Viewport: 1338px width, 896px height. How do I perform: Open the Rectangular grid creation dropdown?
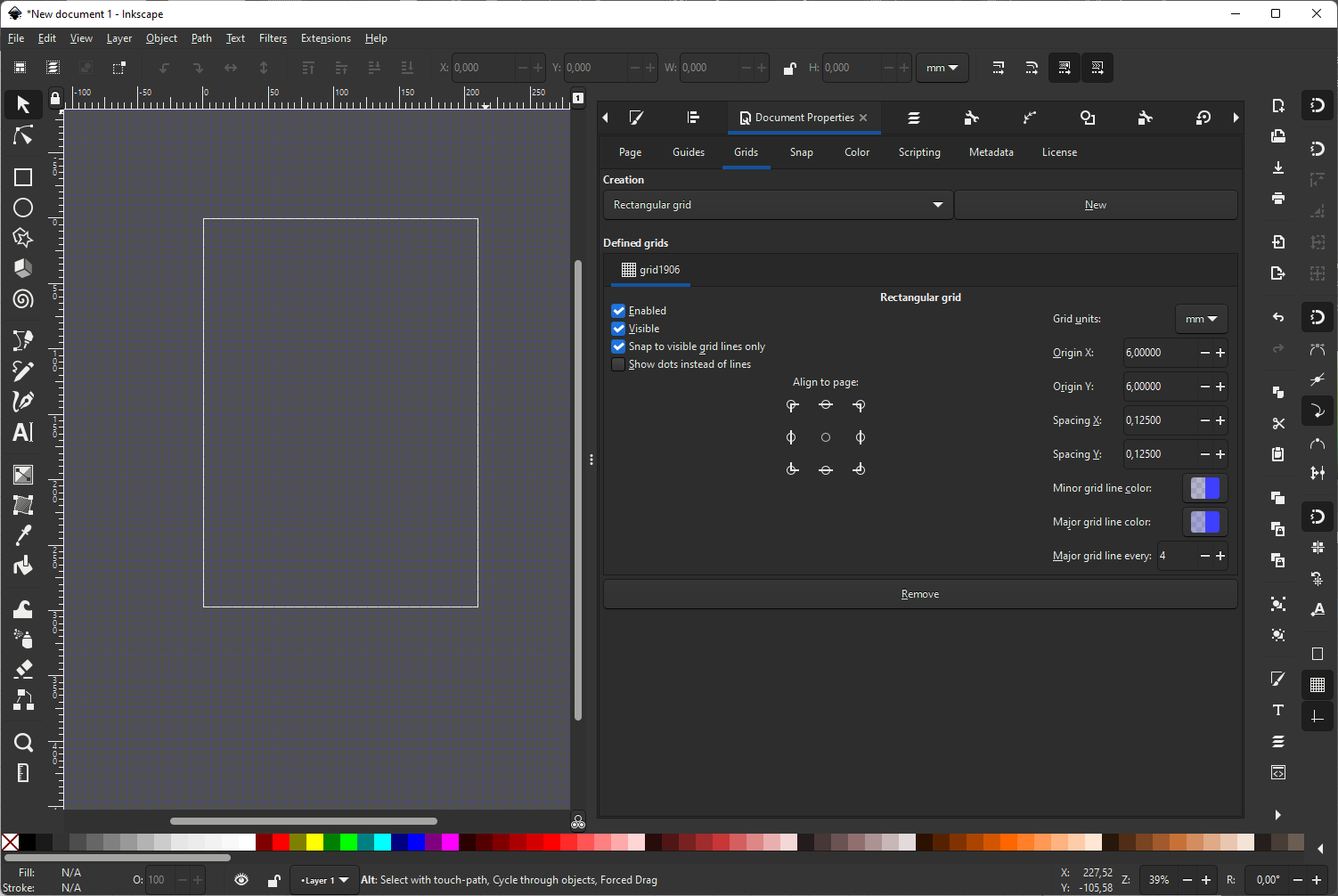[x=776, y=204]
